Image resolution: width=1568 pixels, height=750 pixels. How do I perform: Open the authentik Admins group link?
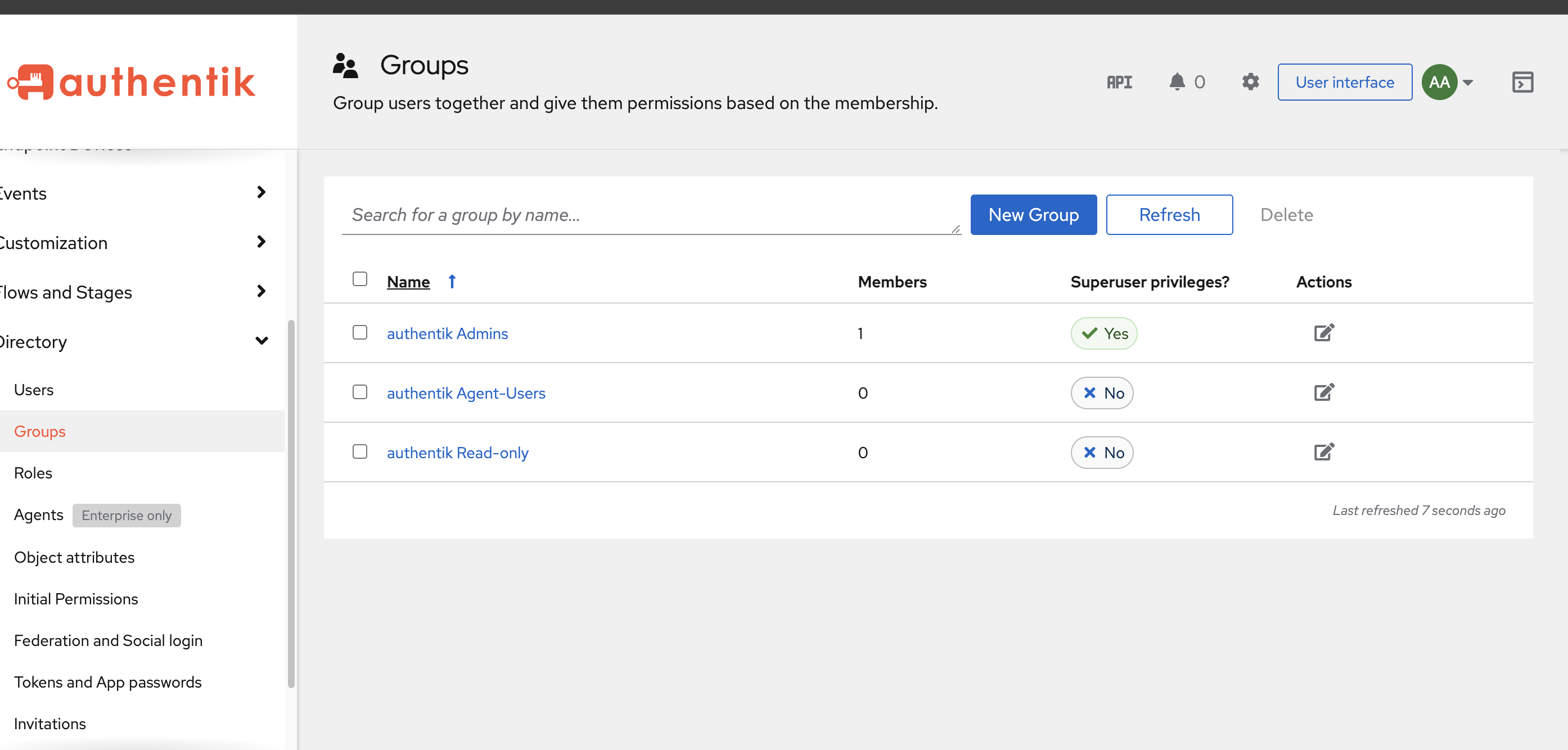[447, 333]
